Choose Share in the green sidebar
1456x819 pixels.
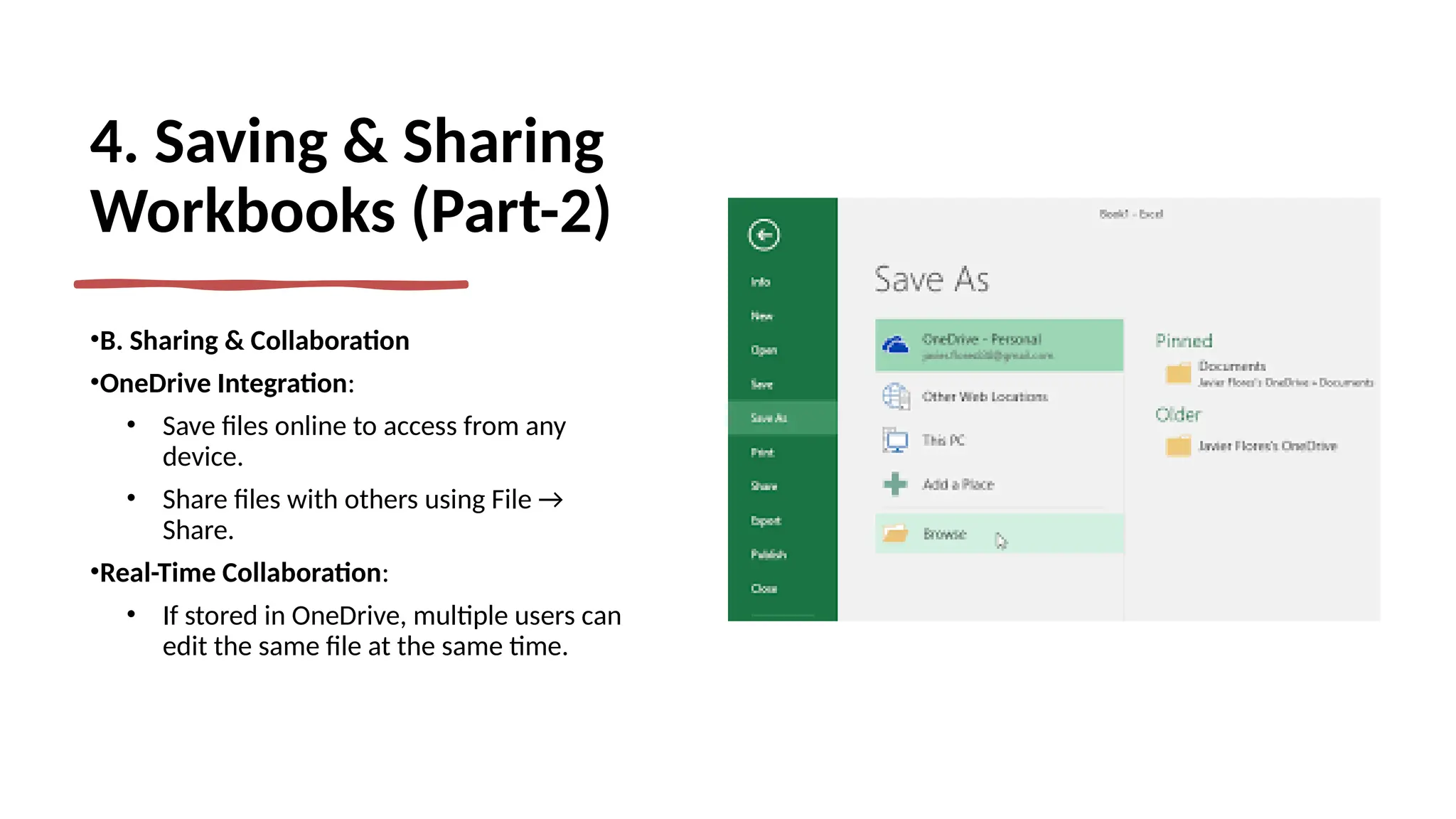pyautogui.click(x=764, y=486)
